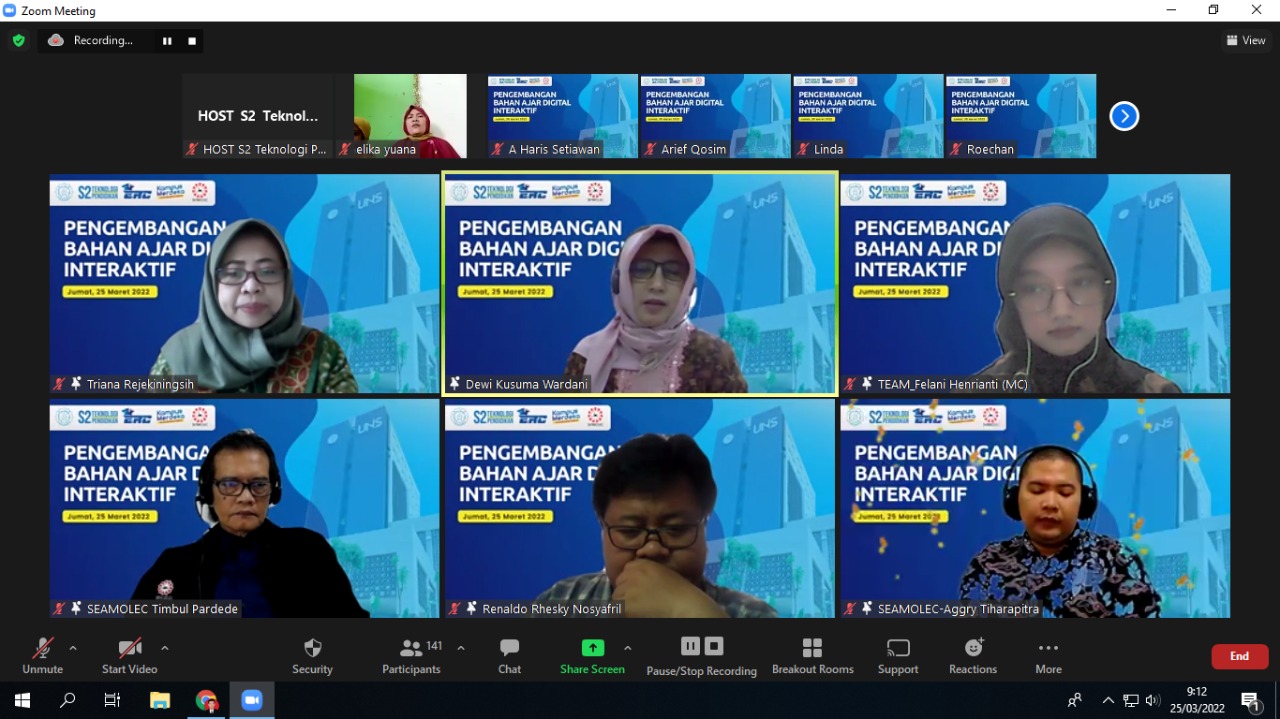Stop recording in the top recording bar

tap(192, 41)
